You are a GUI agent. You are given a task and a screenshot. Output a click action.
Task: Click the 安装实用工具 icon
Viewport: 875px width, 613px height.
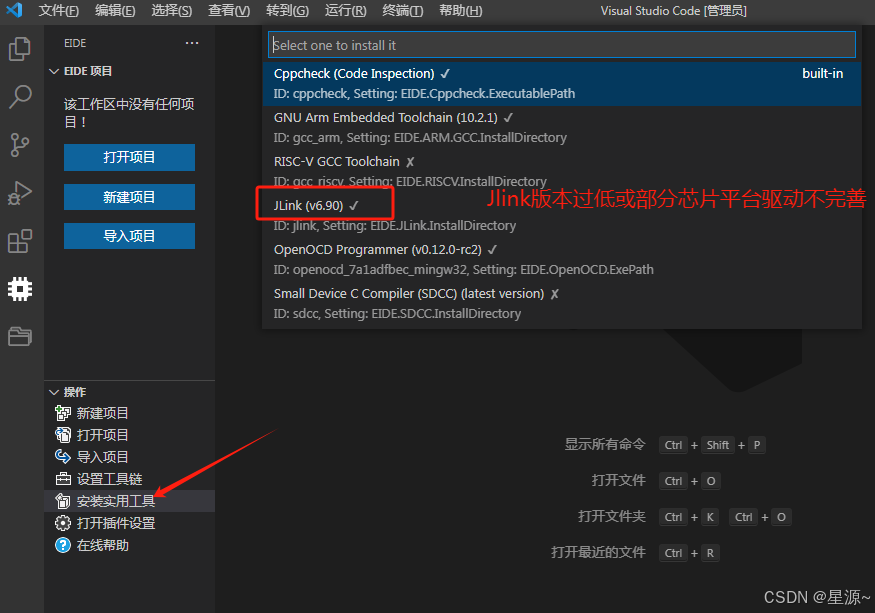coord(62,501)
